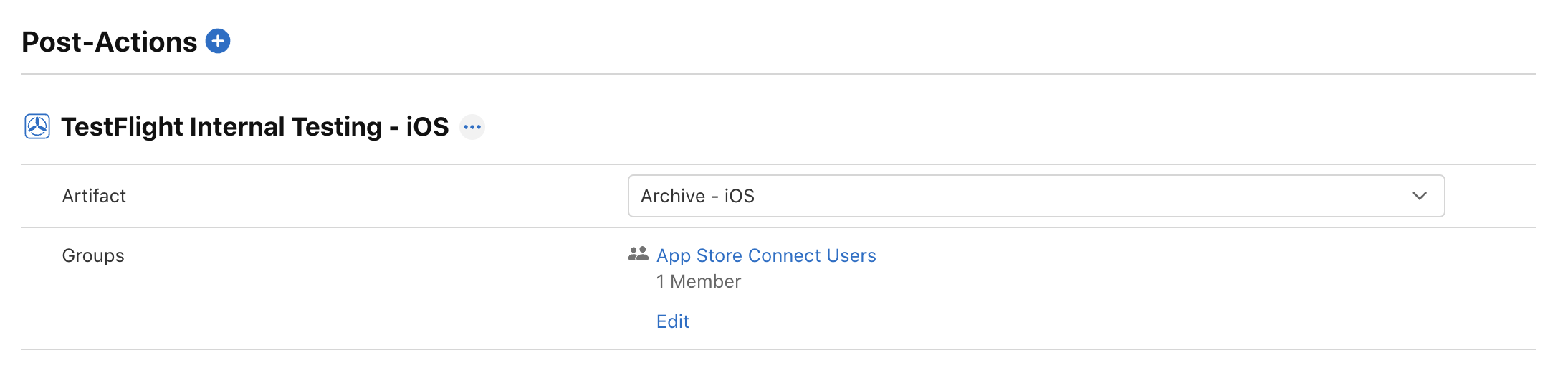Image resolution: width=1568 pixels, height=376 pixels.
Task: Click the people group icon beside App Store Connect Users
Action: tap(639, 254)
